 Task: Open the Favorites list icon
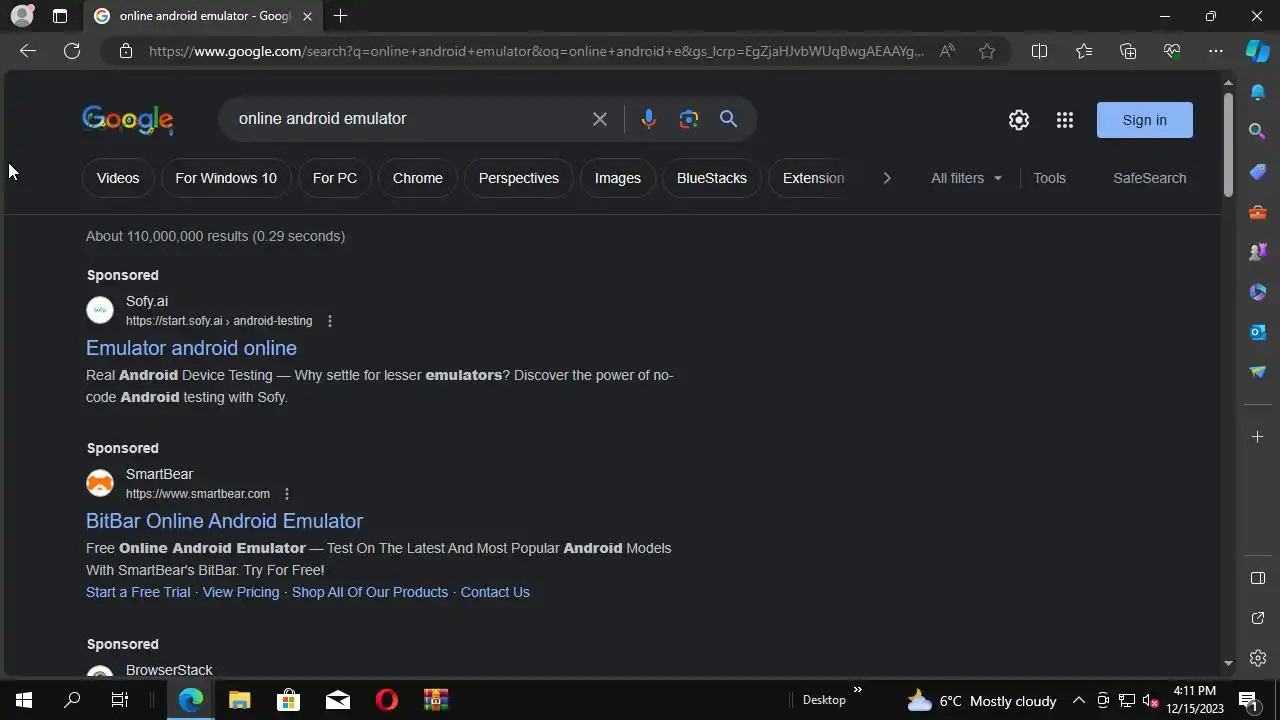[x=1084, y=51]
